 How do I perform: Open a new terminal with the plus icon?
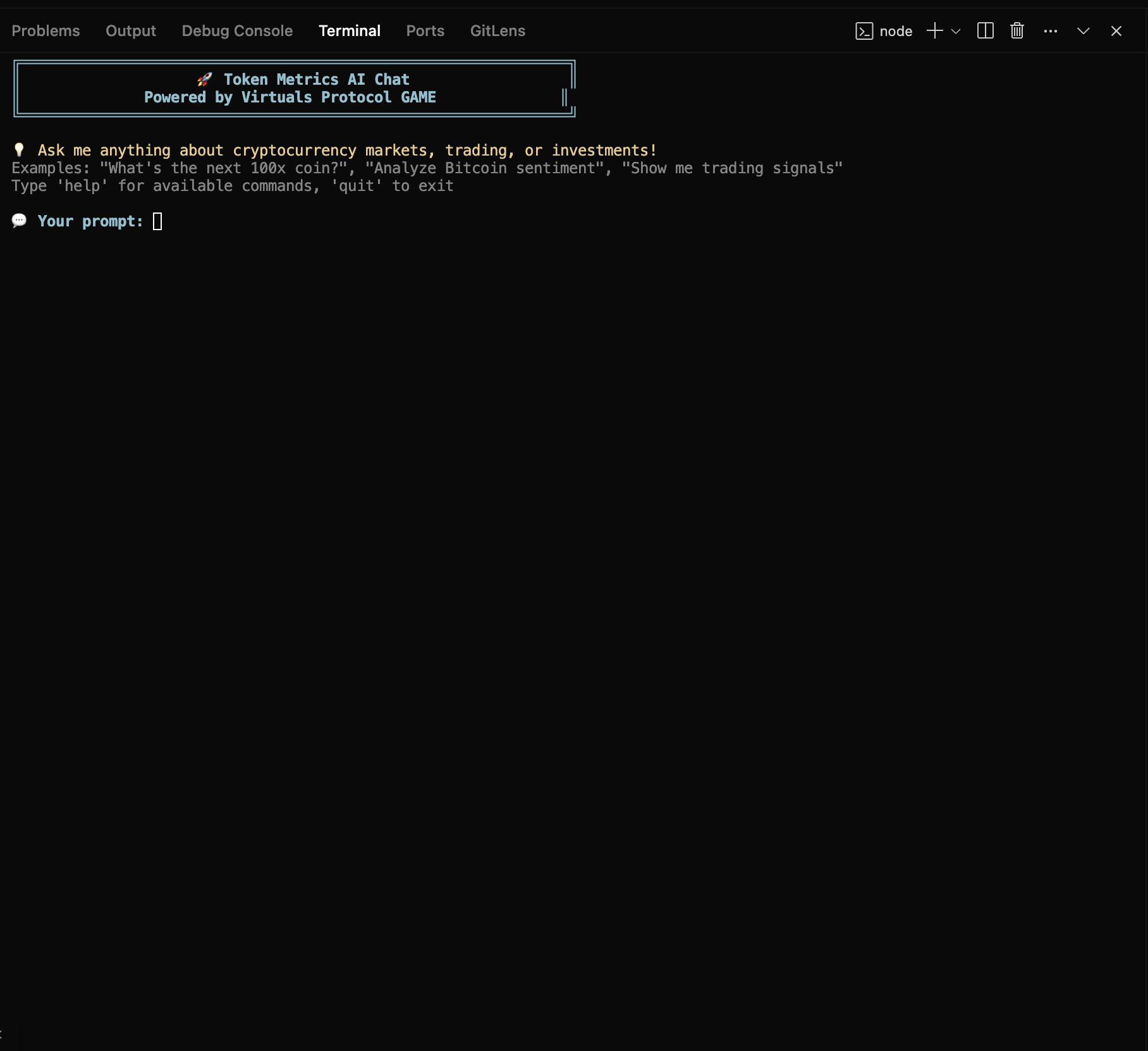[x=934, y=30]
